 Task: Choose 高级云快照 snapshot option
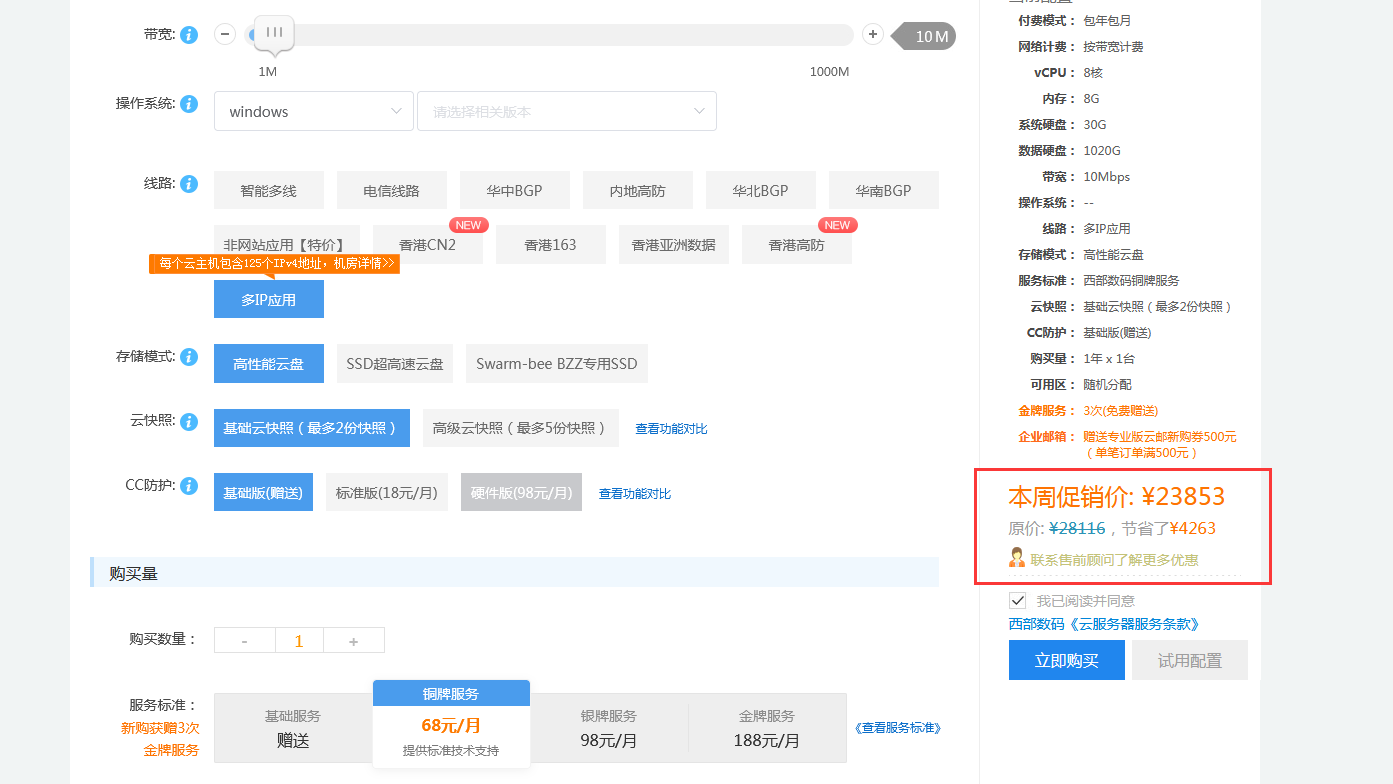pos(520,428)
